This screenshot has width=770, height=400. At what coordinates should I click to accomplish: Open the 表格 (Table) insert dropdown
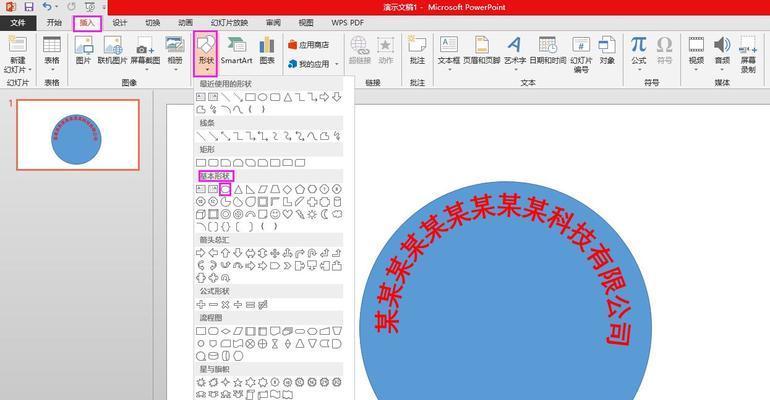tap(52, 54)
